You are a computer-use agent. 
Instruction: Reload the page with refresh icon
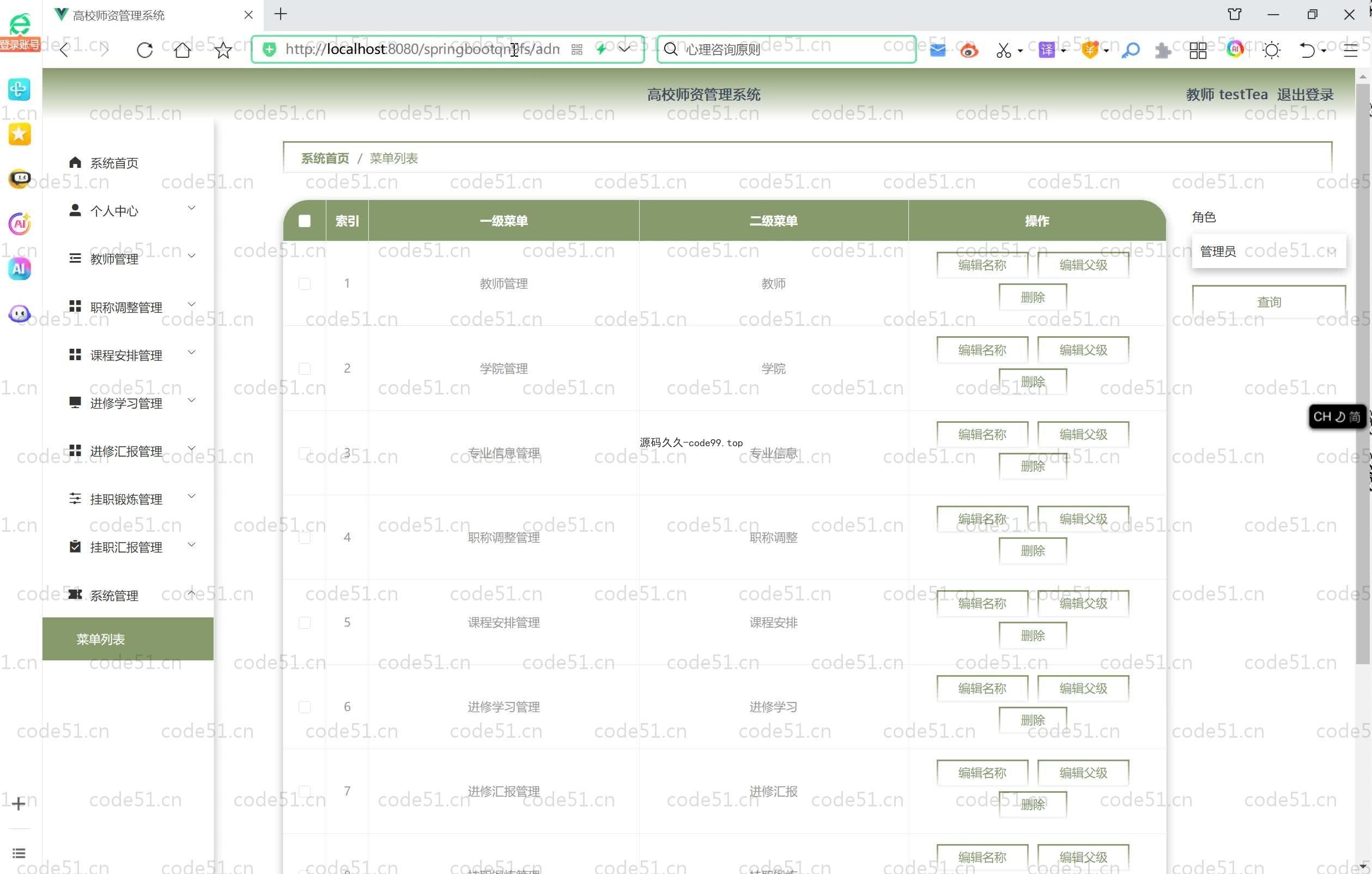[145, 50]
